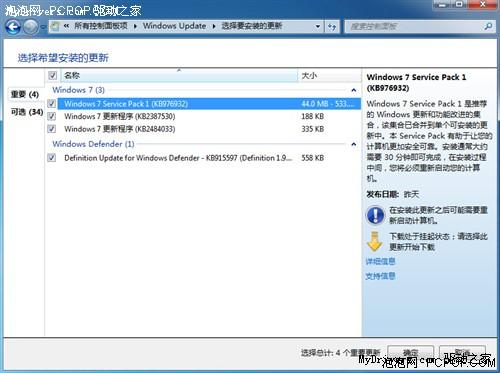The image size is (500, 373).
Task: Open recent pages dropdown next to forward arrow
Action: tap(43, 27)
